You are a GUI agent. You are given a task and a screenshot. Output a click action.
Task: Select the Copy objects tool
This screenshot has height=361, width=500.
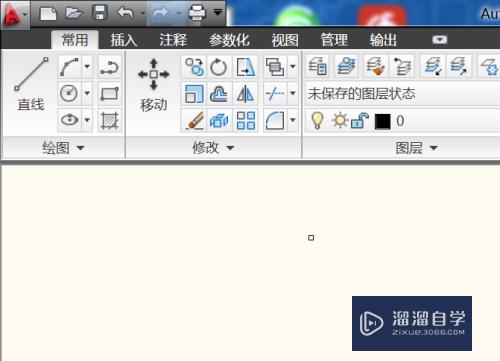194,67
